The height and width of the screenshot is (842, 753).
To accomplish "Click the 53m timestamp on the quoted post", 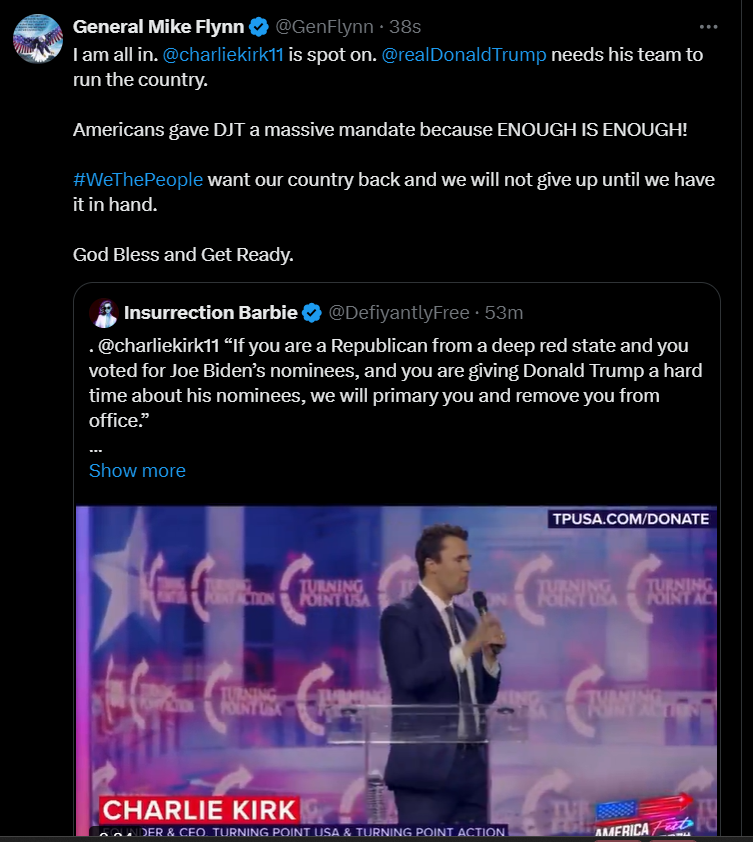I will 504,313.
